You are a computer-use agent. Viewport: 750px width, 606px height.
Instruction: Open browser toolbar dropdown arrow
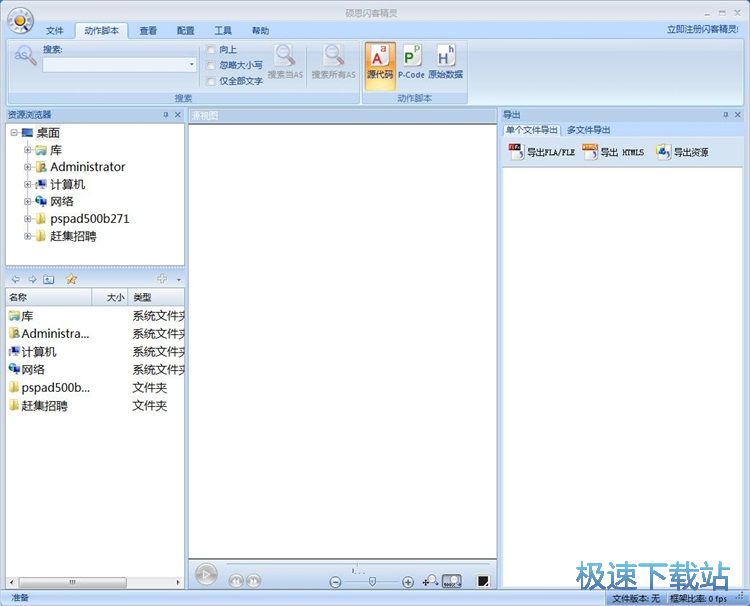[179, 280]
